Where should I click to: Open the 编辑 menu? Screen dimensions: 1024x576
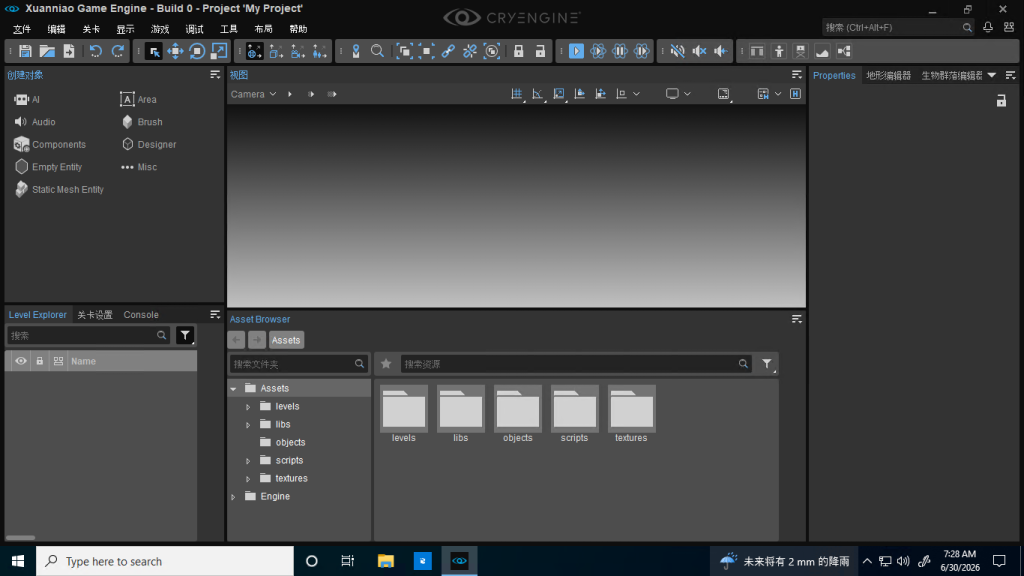(56, 29)
